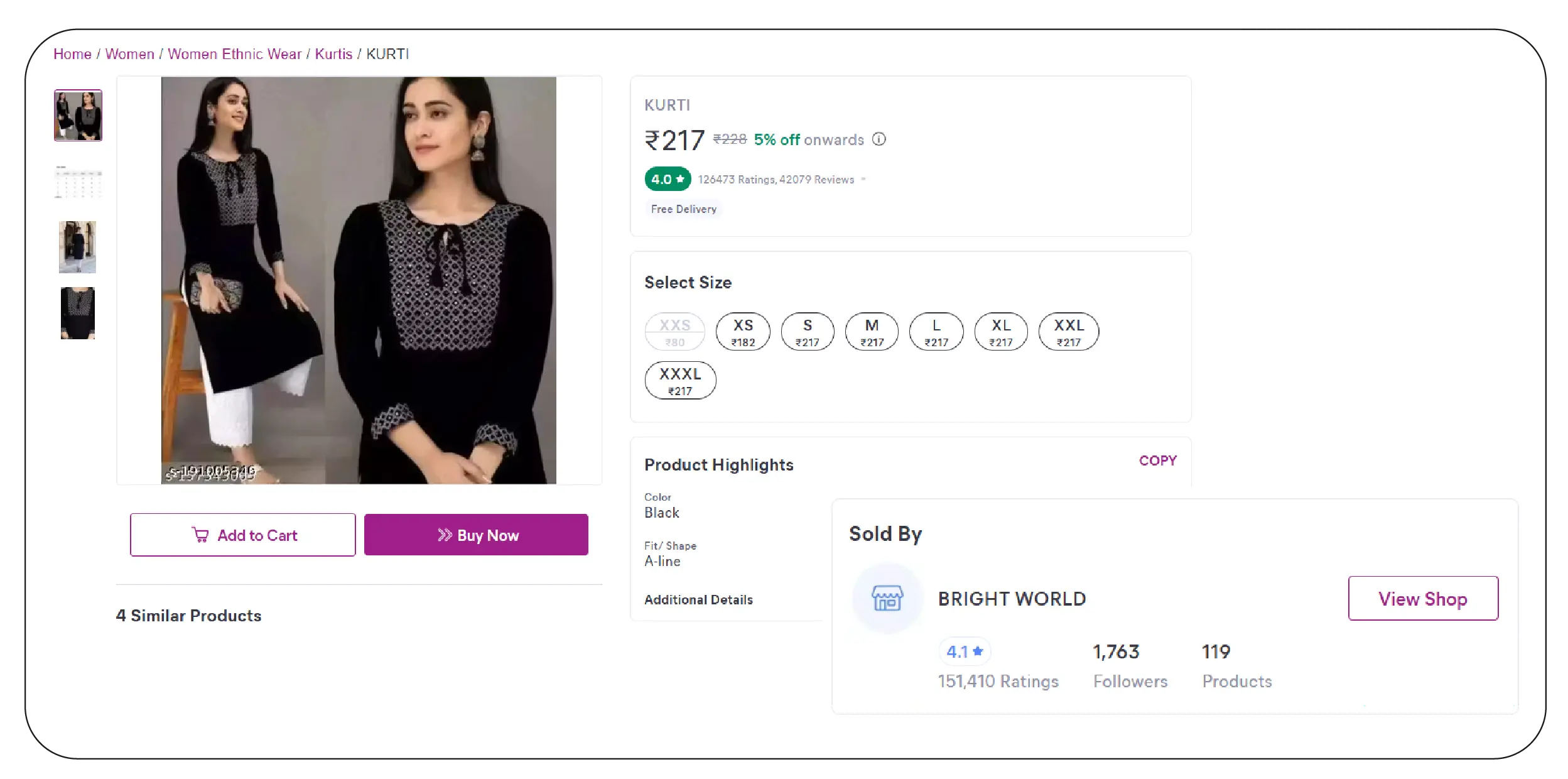Select the first product image thumbnail
1568x779 pixels.
[77, 115]
